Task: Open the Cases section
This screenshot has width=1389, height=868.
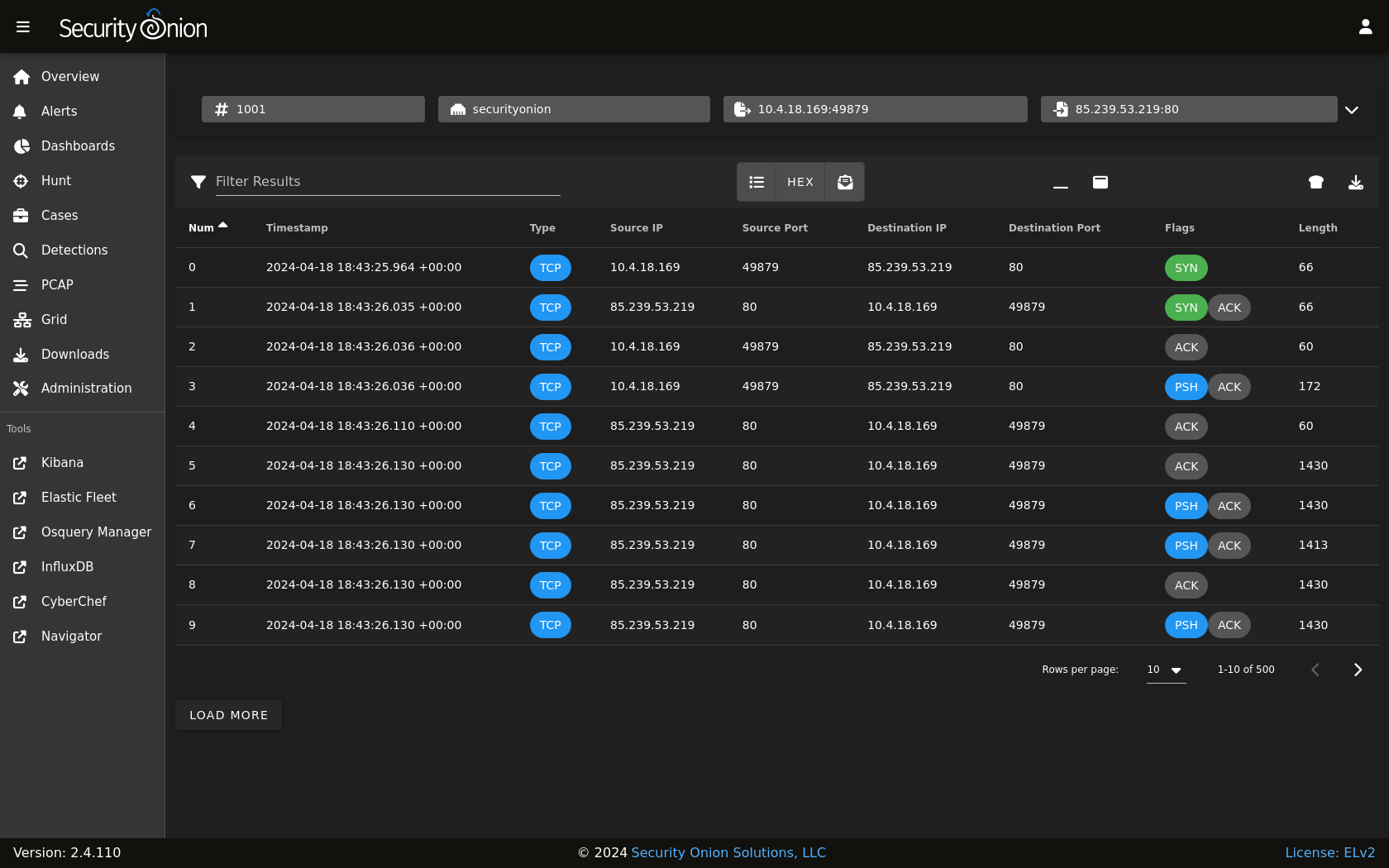Action: [x=83, y=216]
